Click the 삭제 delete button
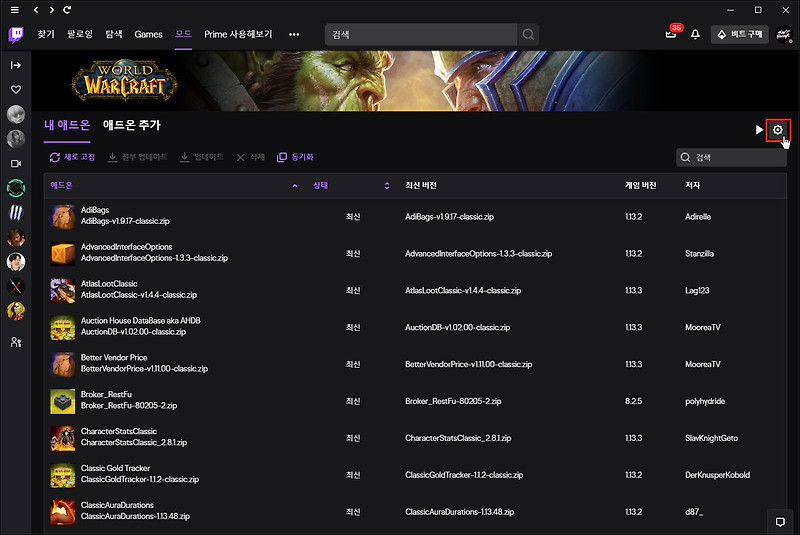 (x=251, y=157)
